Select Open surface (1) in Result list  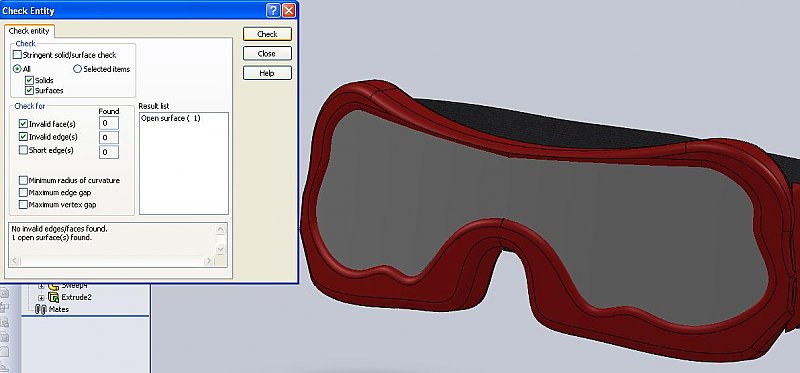click(170, 118)
